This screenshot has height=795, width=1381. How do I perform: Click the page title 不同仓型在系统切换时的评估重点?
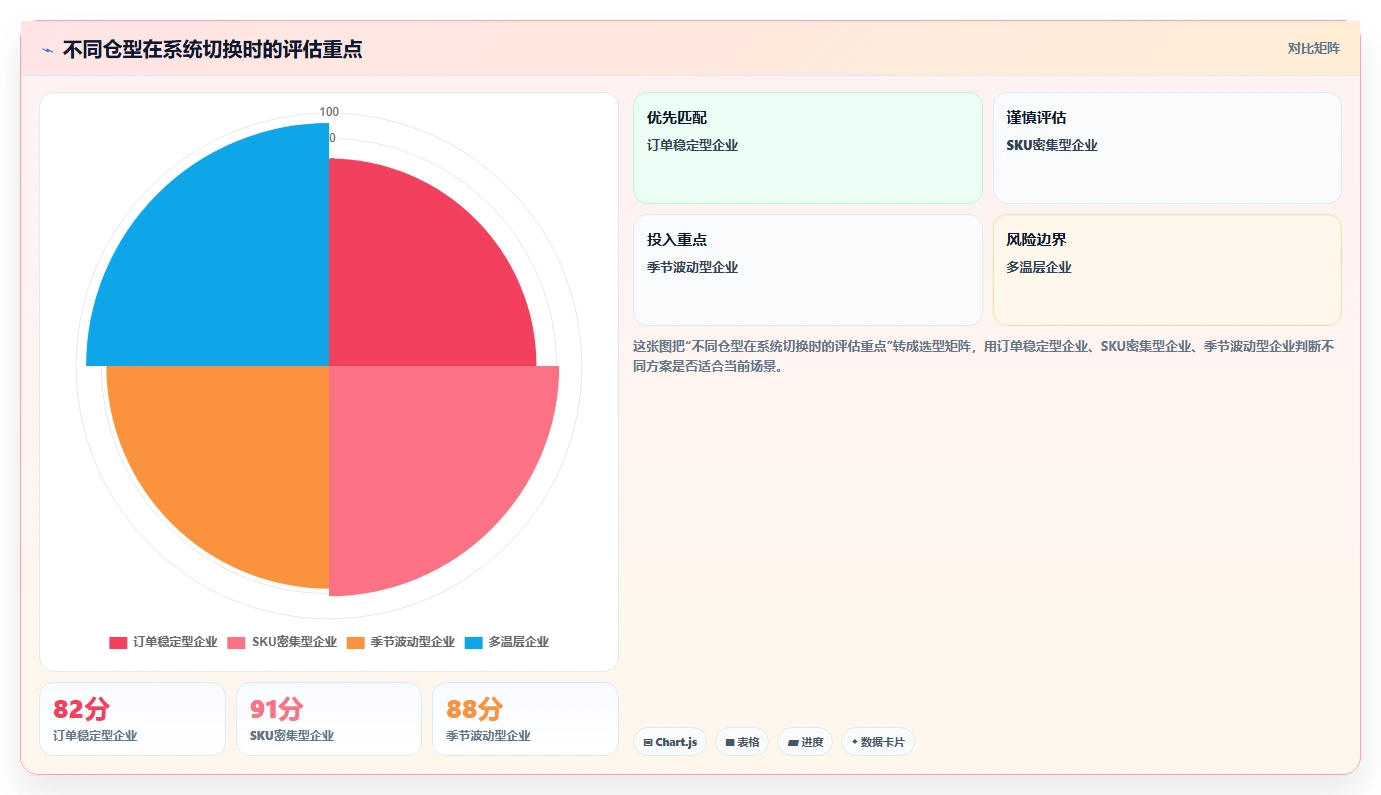pyautogui.click(x=212, y=50)
